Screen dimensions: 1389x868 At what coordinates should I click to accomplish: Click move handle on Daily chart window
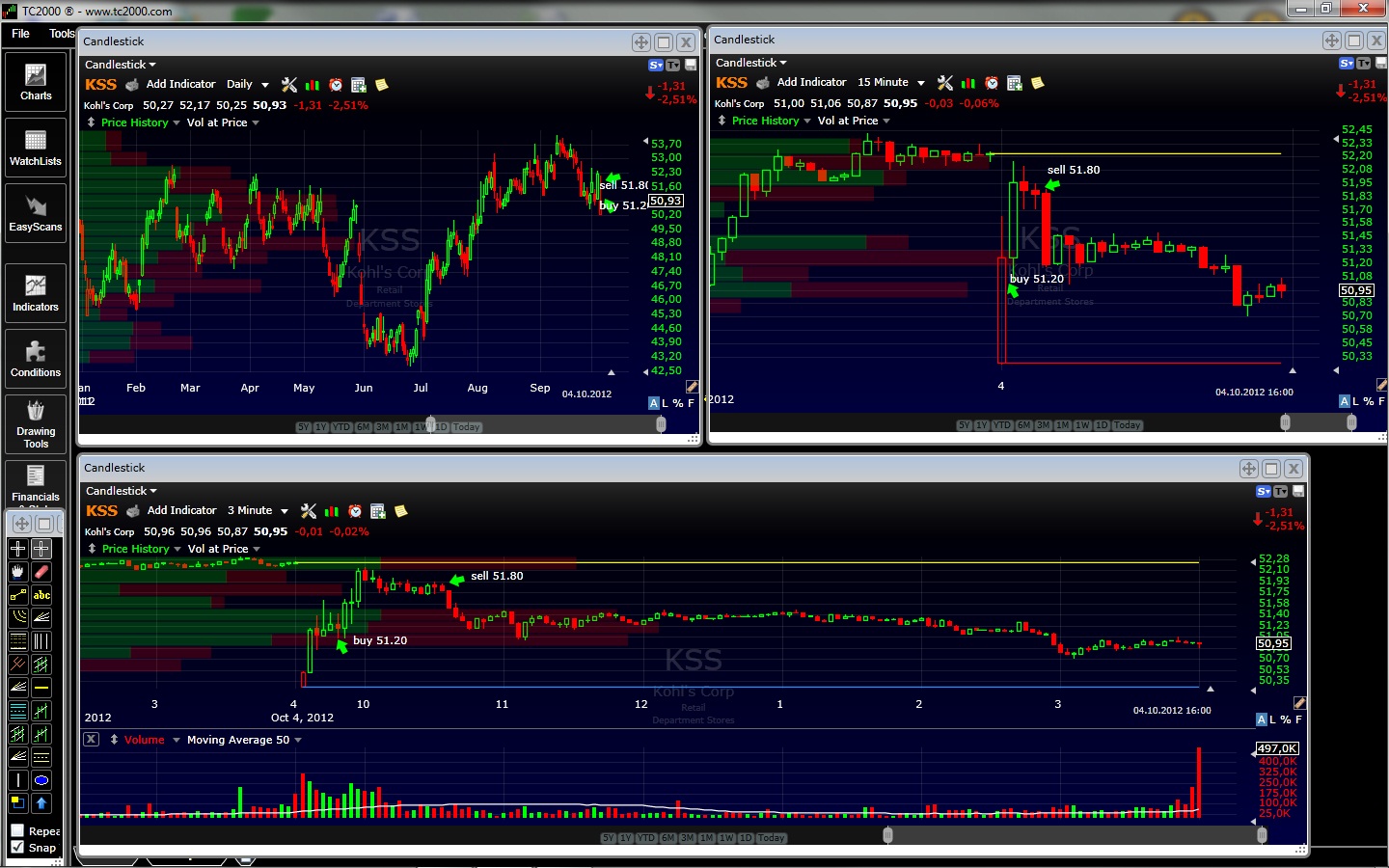641,42
